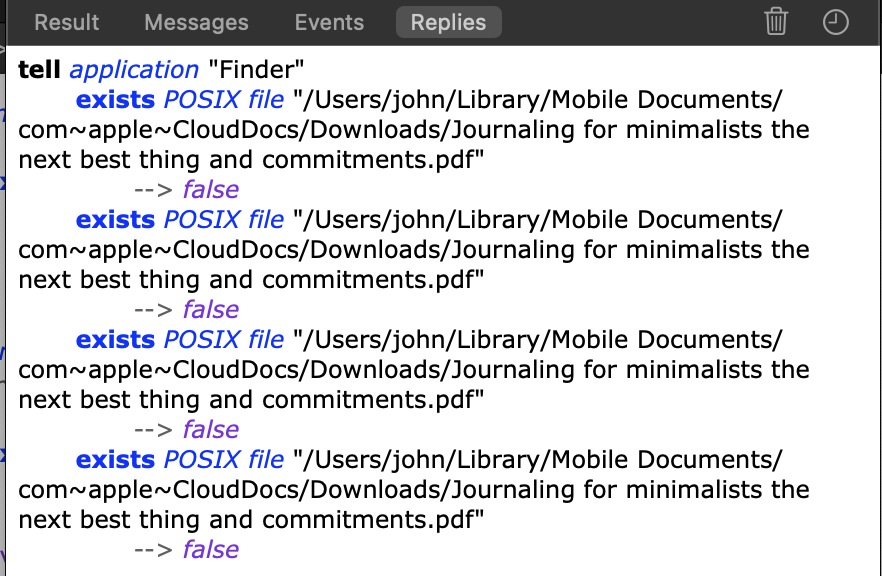Open the Messages tab

point(196,22)
